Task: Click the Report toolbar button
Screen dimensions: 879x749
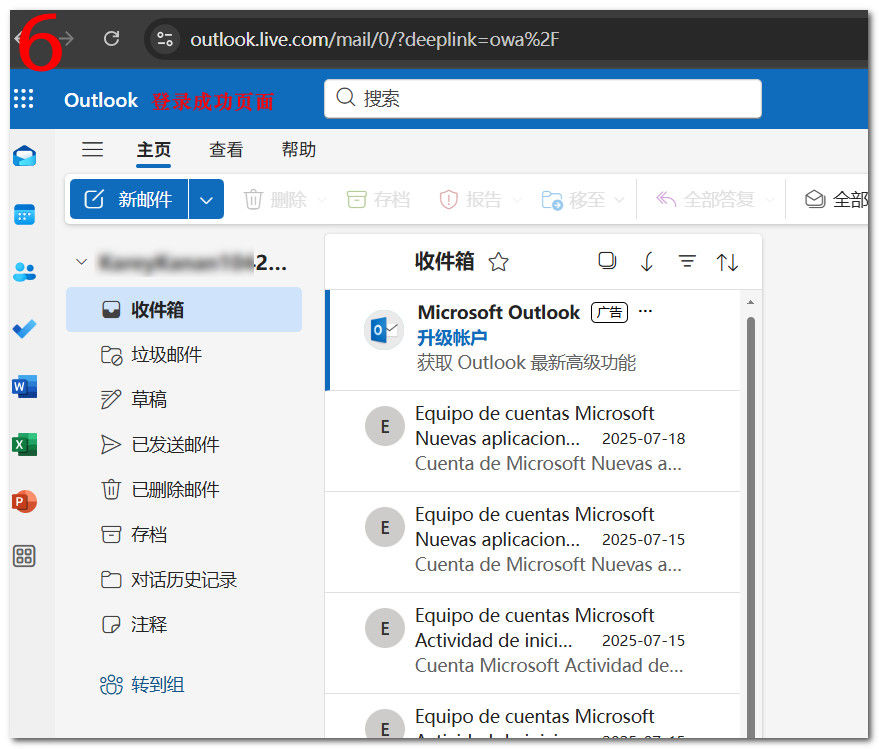Action: (470, 200)
